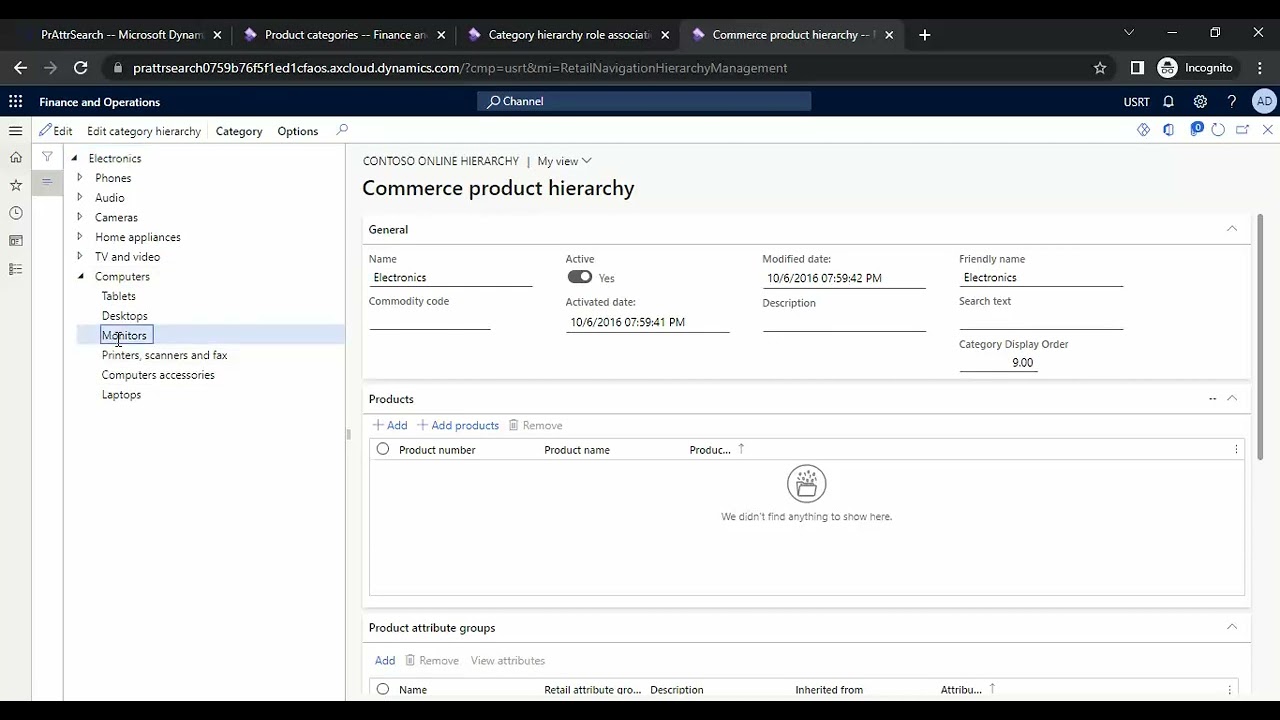This screenshot has width=1280, height=720.
Task: Switch to Category hierarchy role browser tab
Action: 569,35
